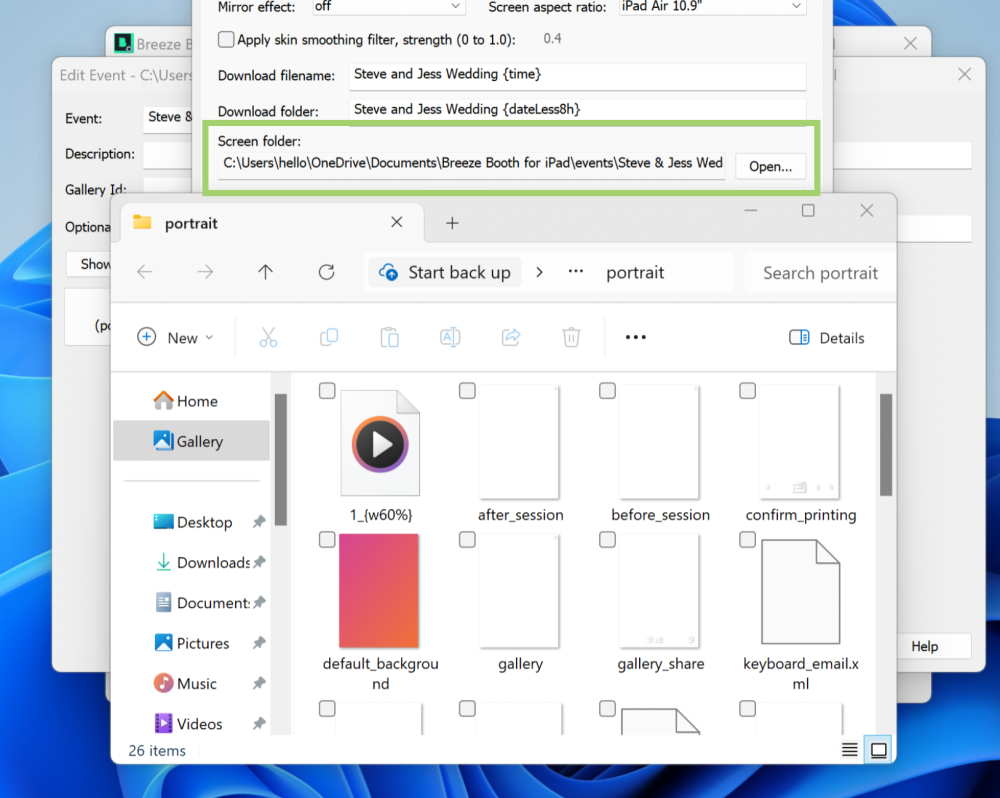Select Gallery in the navigation pane

191,441
